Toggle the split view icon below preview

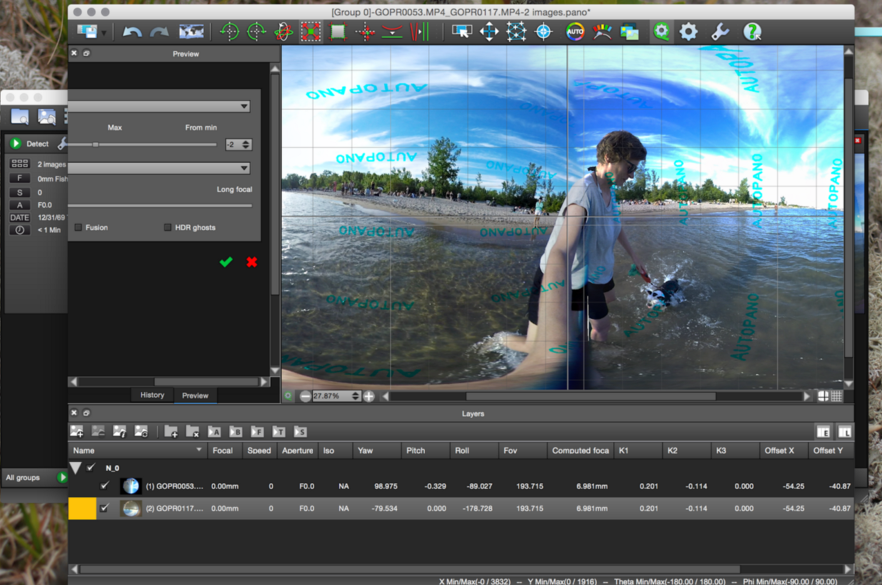click(823, 396)
